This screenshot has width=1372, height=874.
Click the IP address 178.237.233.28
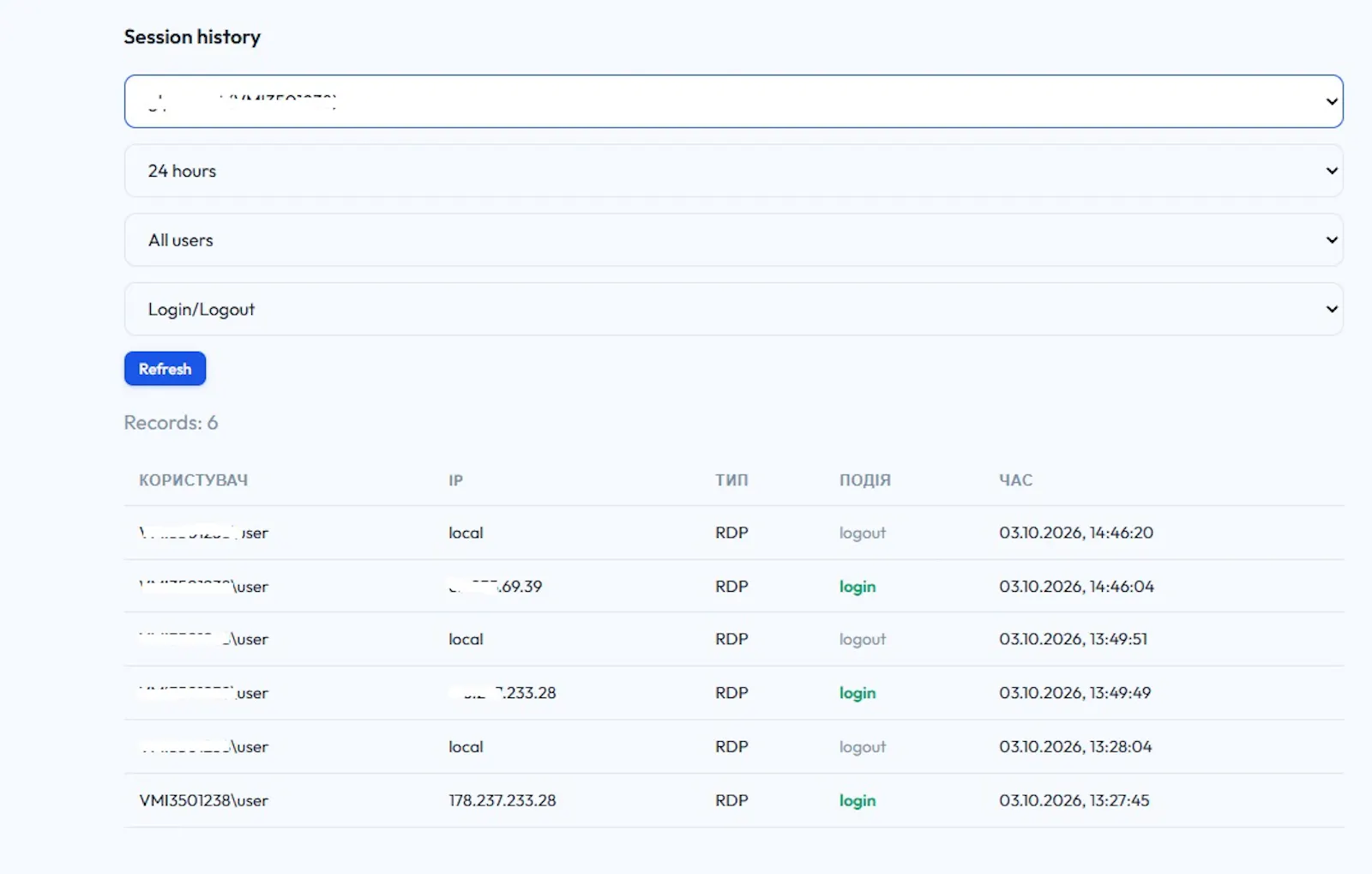502,800
